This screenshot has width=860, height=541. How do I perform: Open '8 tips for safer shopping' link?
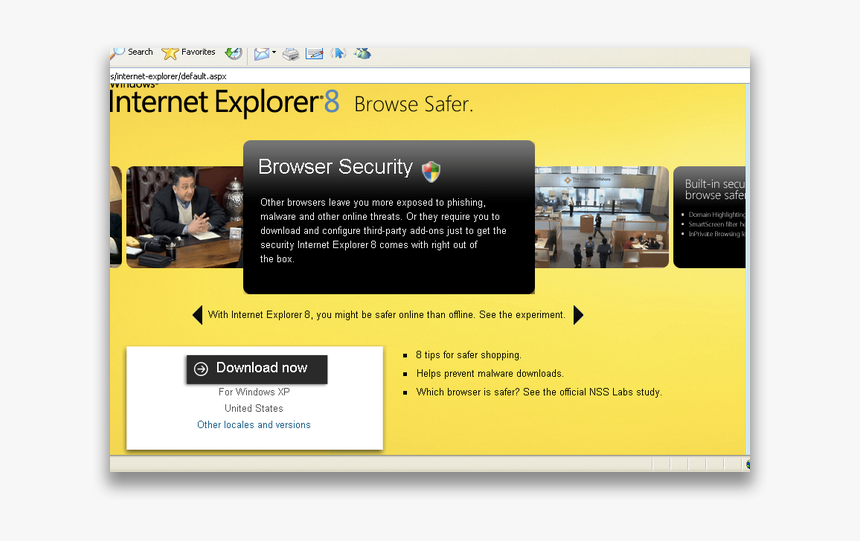point(468,355)
